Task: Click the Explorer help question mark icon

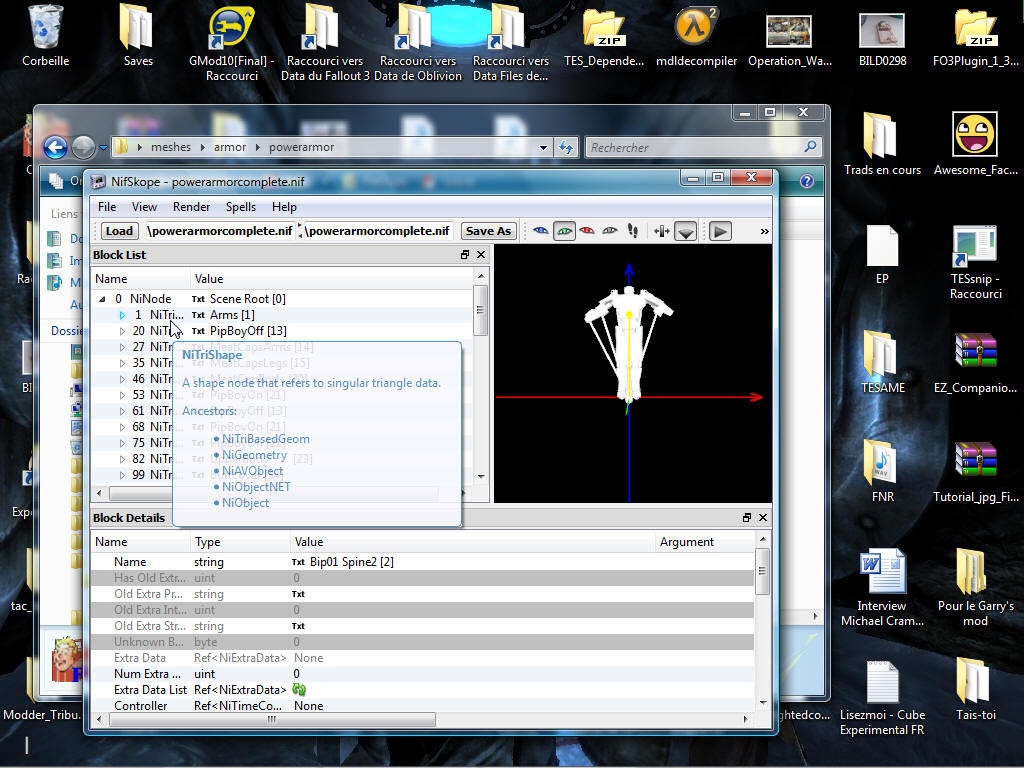Action: coord(807,182)
